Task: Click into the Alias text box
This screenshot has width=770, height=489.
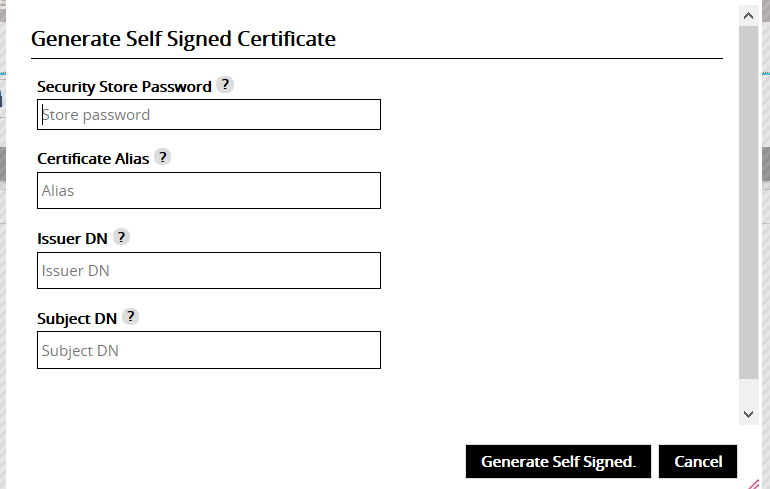Action: (209, 191)
